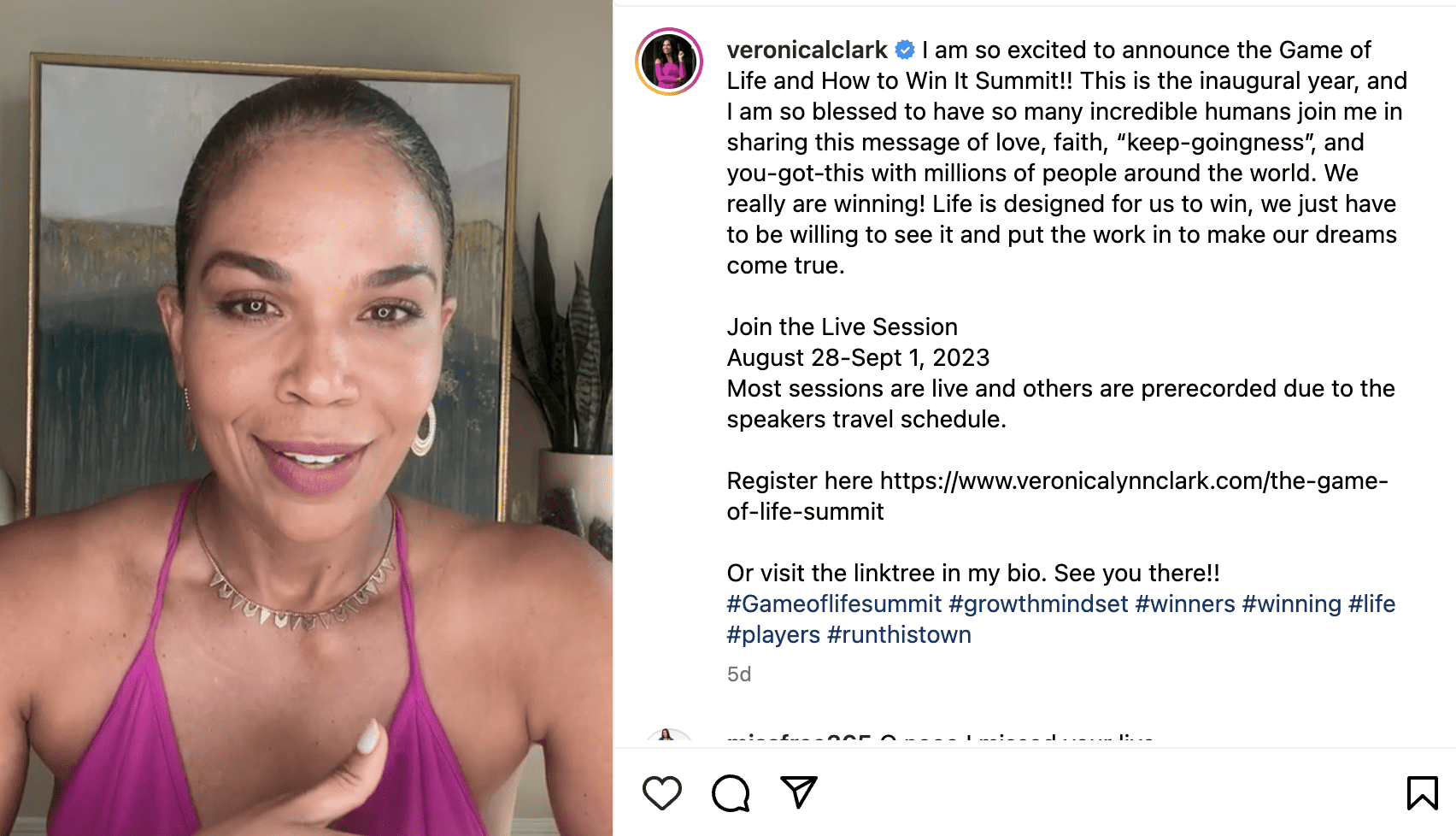Click the veronicalynnclark.com registration URL
This screenshot has width=1456, height=836.
click(1133, 481)
